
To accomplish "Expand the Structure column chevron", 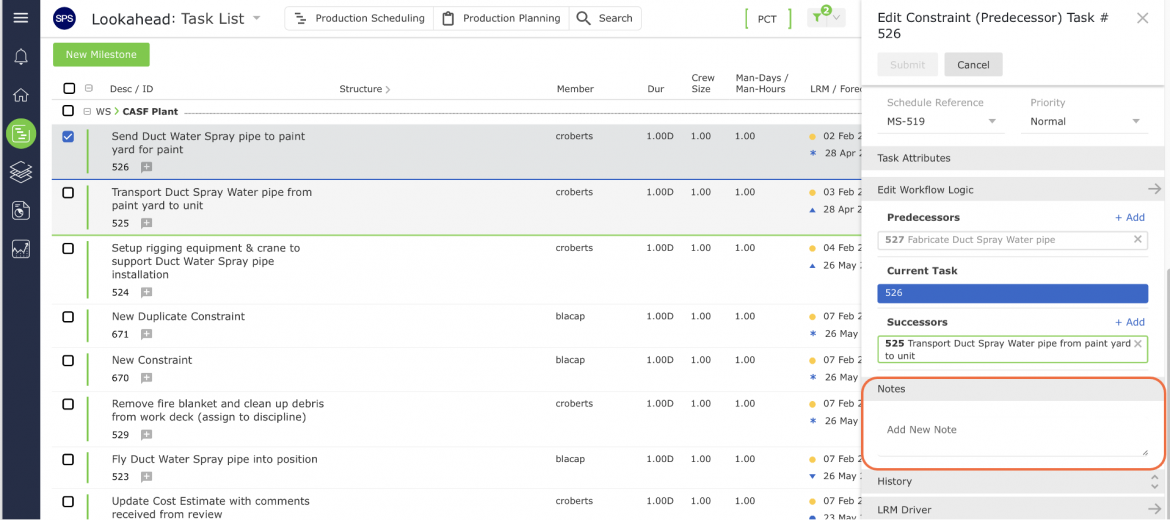I will click(x=387, y=90).
